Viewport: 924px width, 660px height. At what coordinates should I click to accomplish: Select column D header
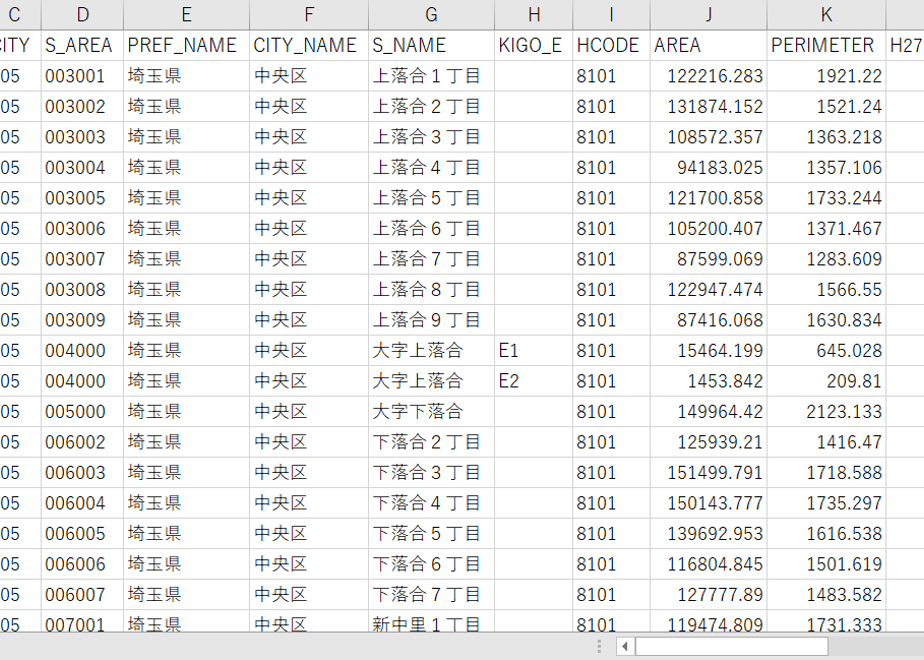82,14
